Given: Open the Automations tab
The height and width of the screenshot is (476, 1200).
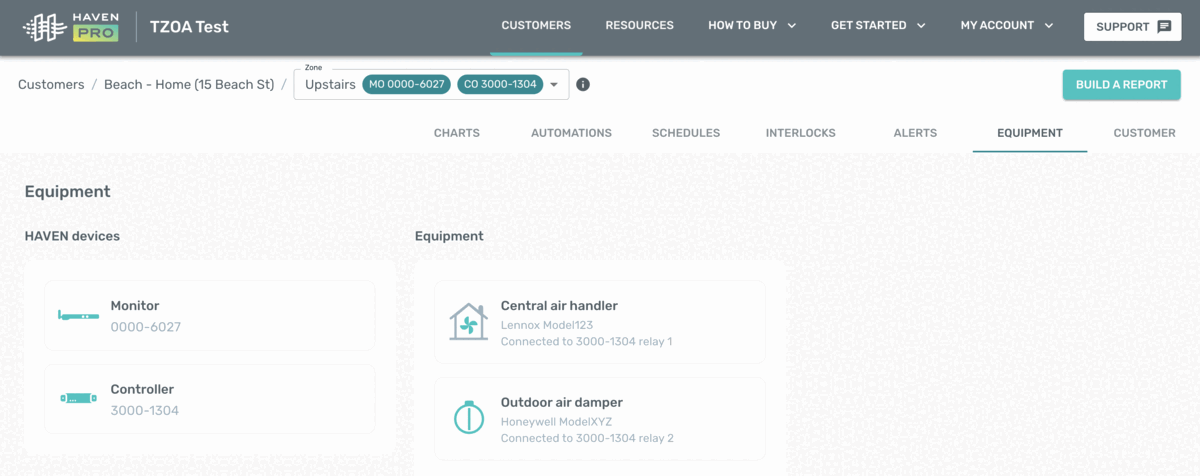Looking at the screenshot, I should (571, 133).
